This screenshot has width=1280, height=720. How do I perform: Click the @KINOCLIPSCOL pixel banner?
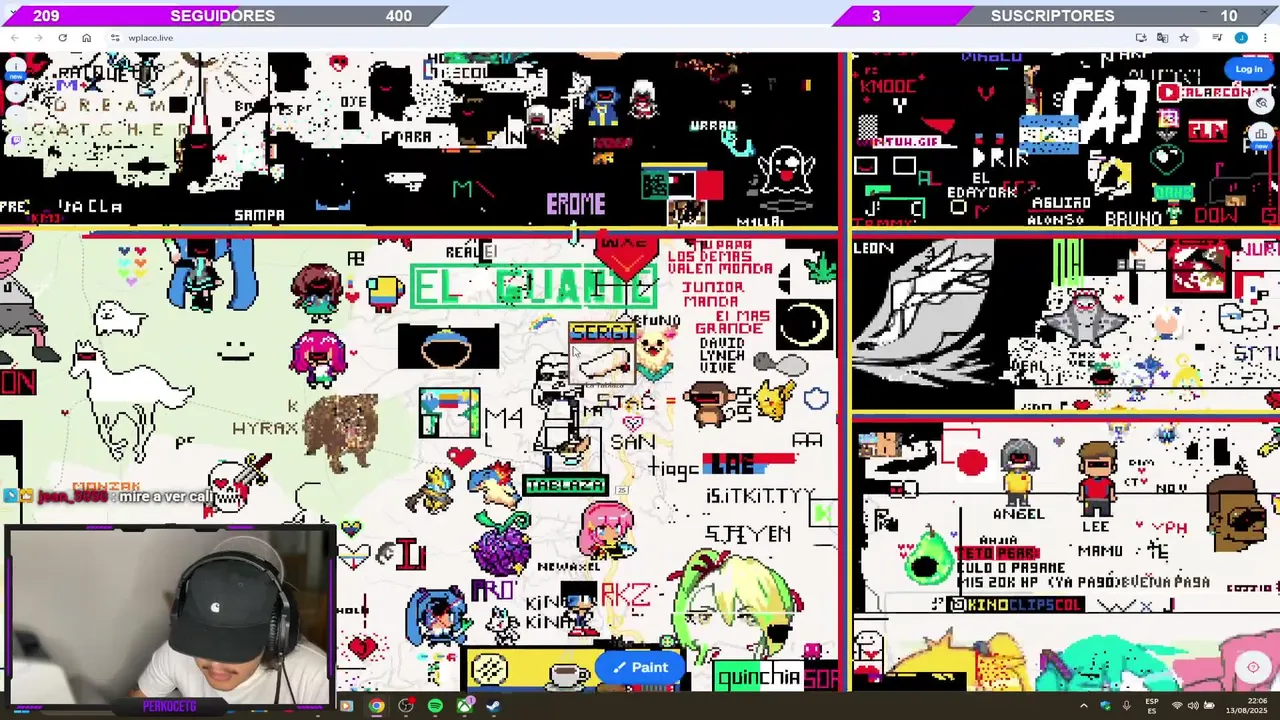tap(1016, 605)
